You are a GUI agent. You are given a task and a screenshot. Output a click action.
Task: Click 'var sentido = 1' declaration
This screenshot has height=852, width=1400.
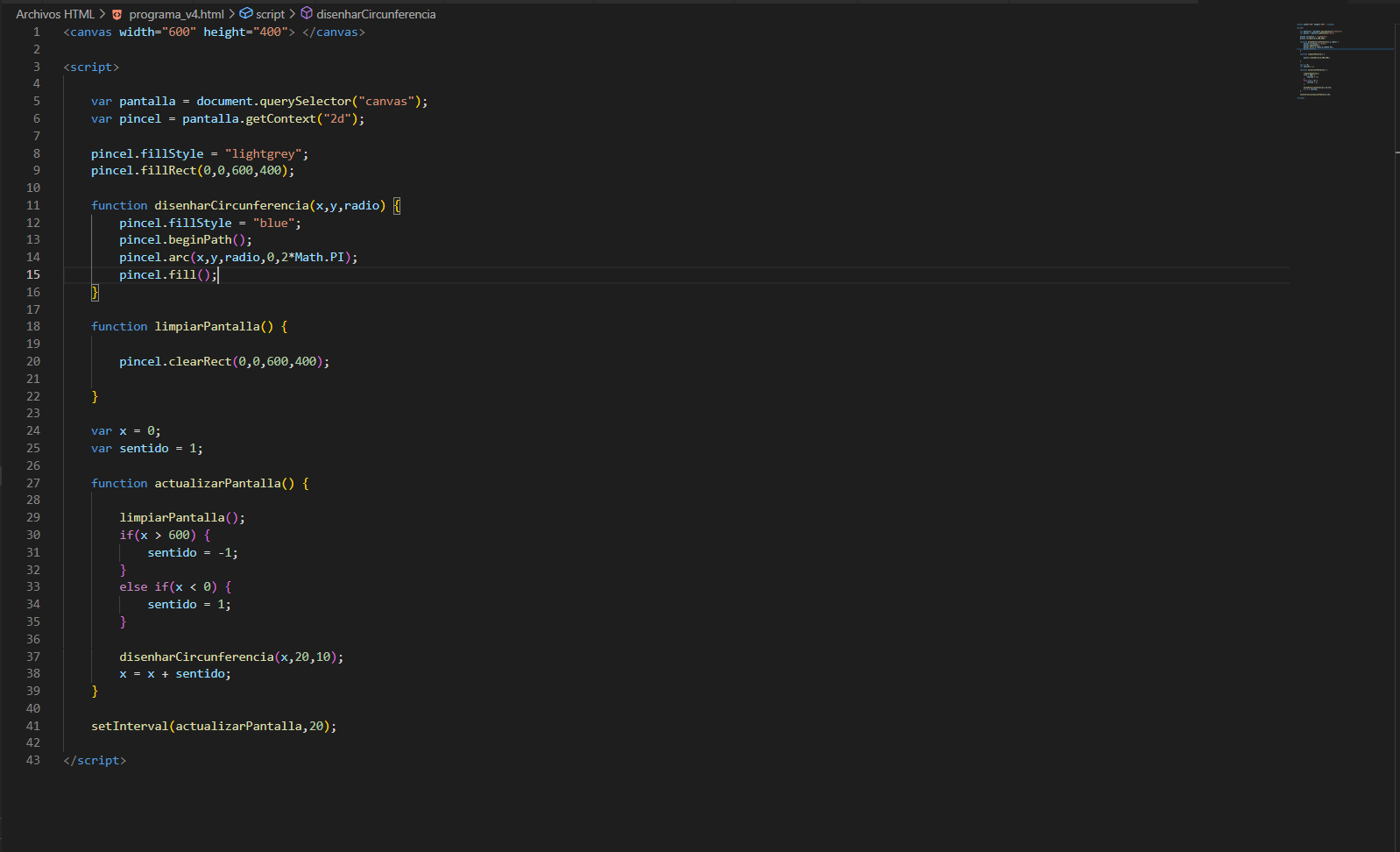pos(145,448)
